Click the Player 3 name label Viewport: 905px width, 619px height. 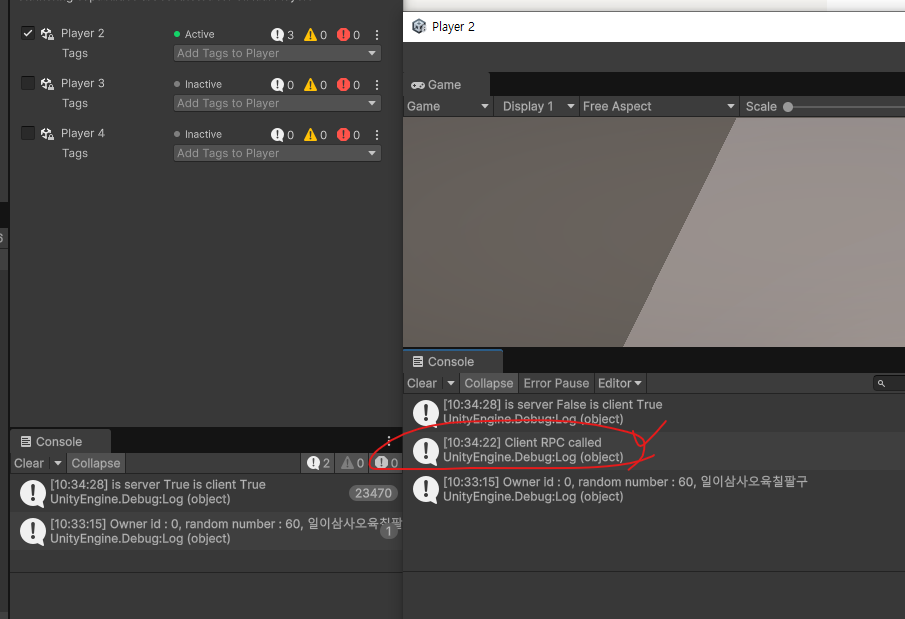[x=83, y=84]
